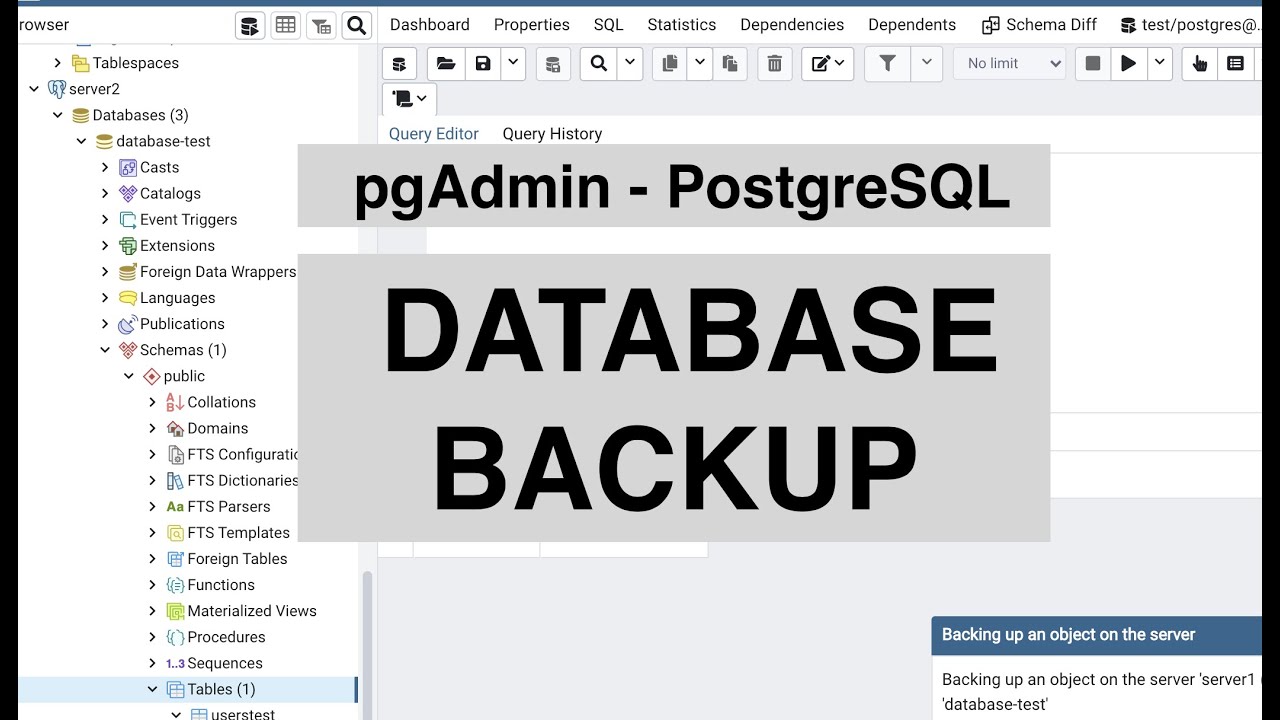Screen dimensions: 1280x720
Task: Stop the query with the square icon
Action: point(1093,64)
